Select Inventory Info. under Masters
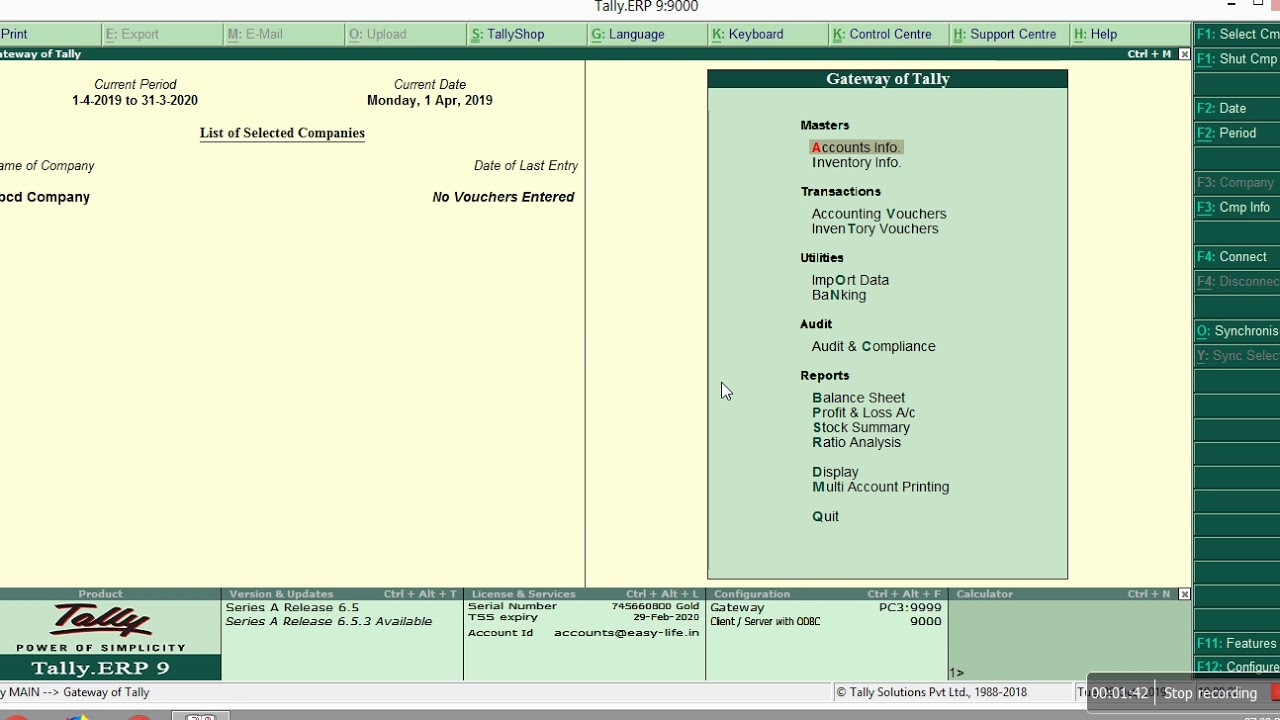 pyautogui.click(x=856, y=162)
